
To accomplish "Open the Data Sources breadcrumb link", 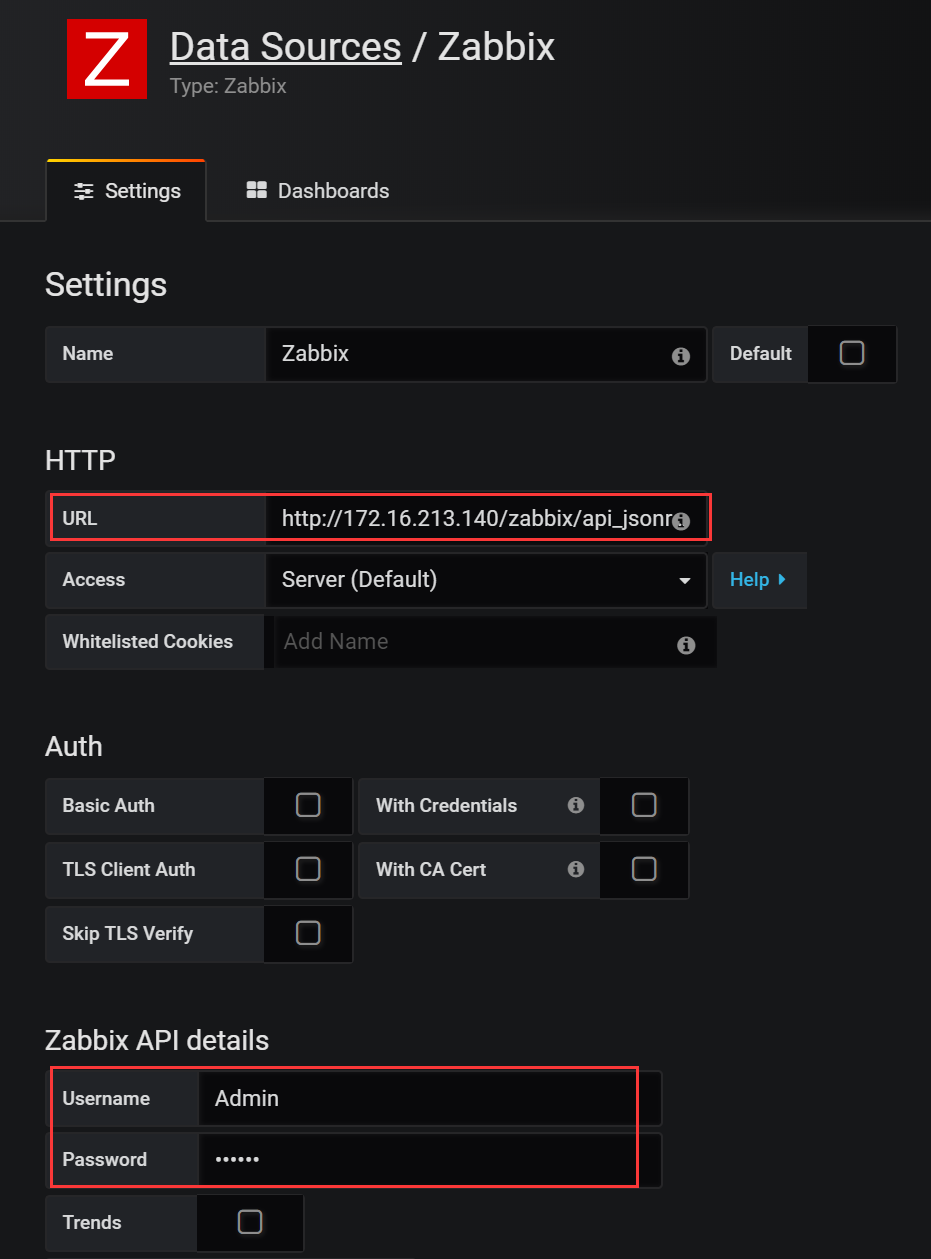I will 285,47.
